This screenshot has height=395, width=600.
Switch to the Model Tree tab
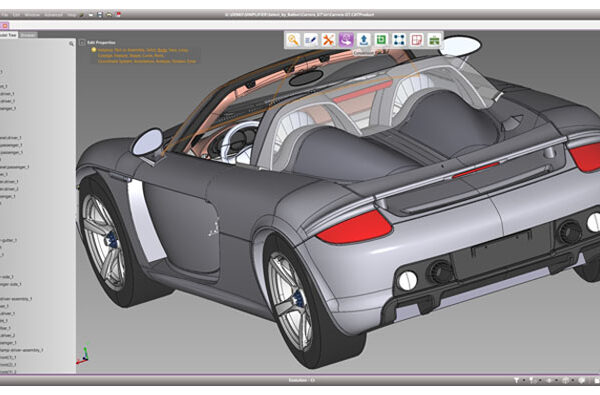pos(8,35)
